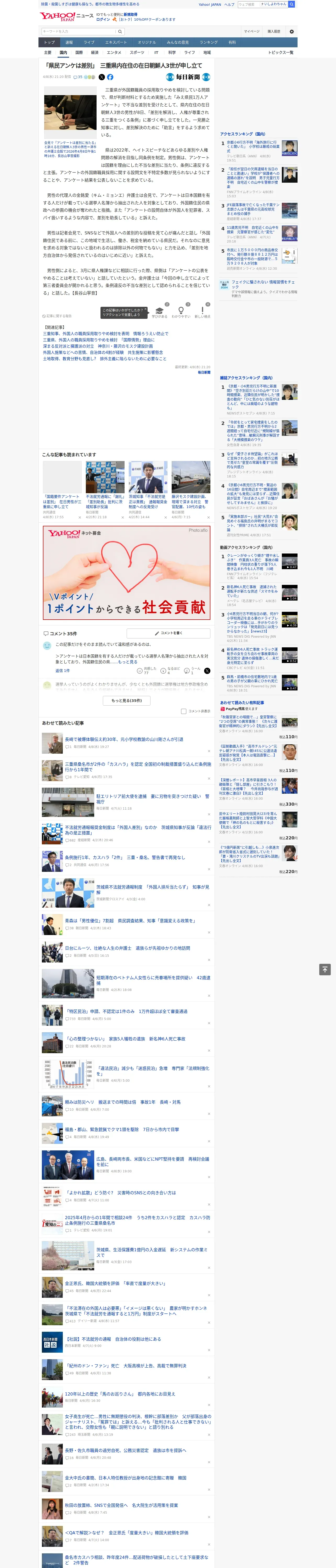Click the ログイン link in the header
Viewport: 336px width, 1568px height.
tap(103, 20)
